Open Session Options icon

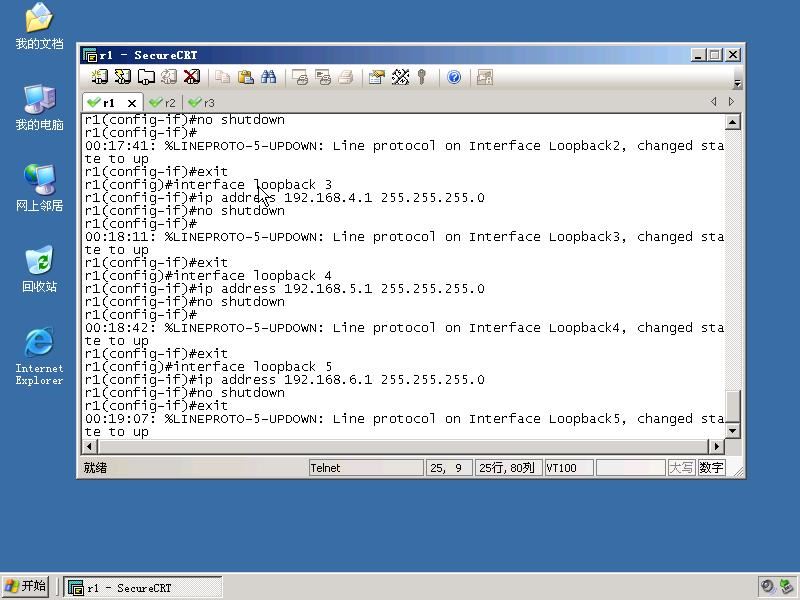[377, 77]
